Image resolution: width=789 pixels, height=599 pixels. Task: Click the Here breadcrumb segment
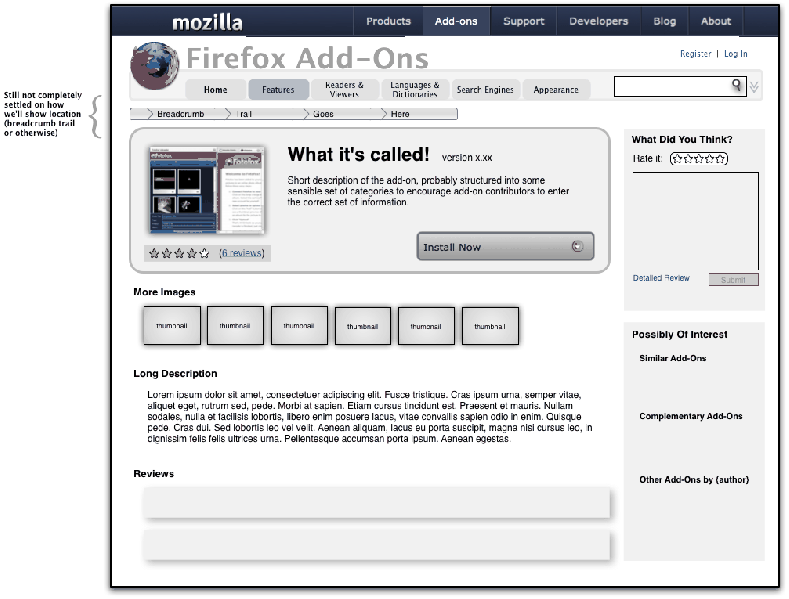(x=400, y=114)
